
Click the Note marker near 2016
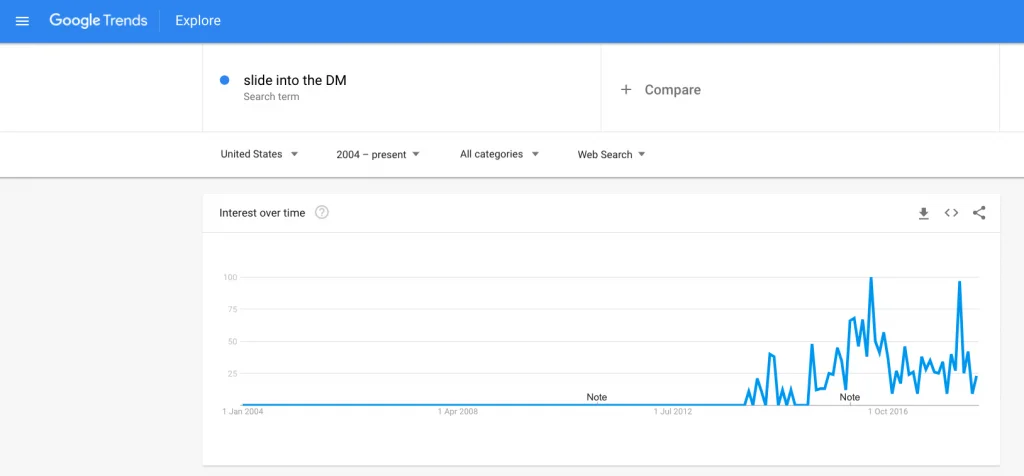tap(850, 397)
